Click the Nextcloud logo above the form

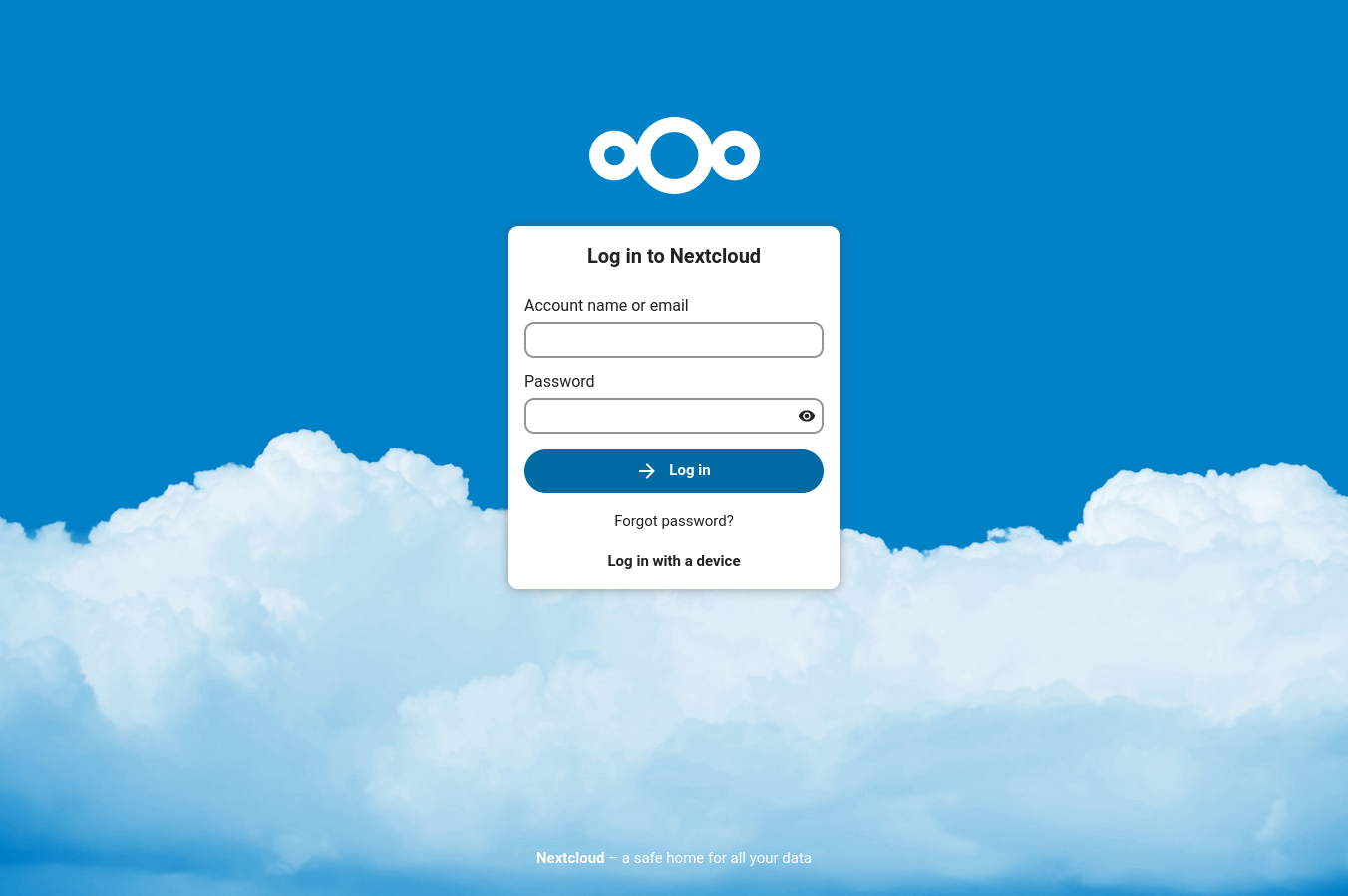pos(674,155)
